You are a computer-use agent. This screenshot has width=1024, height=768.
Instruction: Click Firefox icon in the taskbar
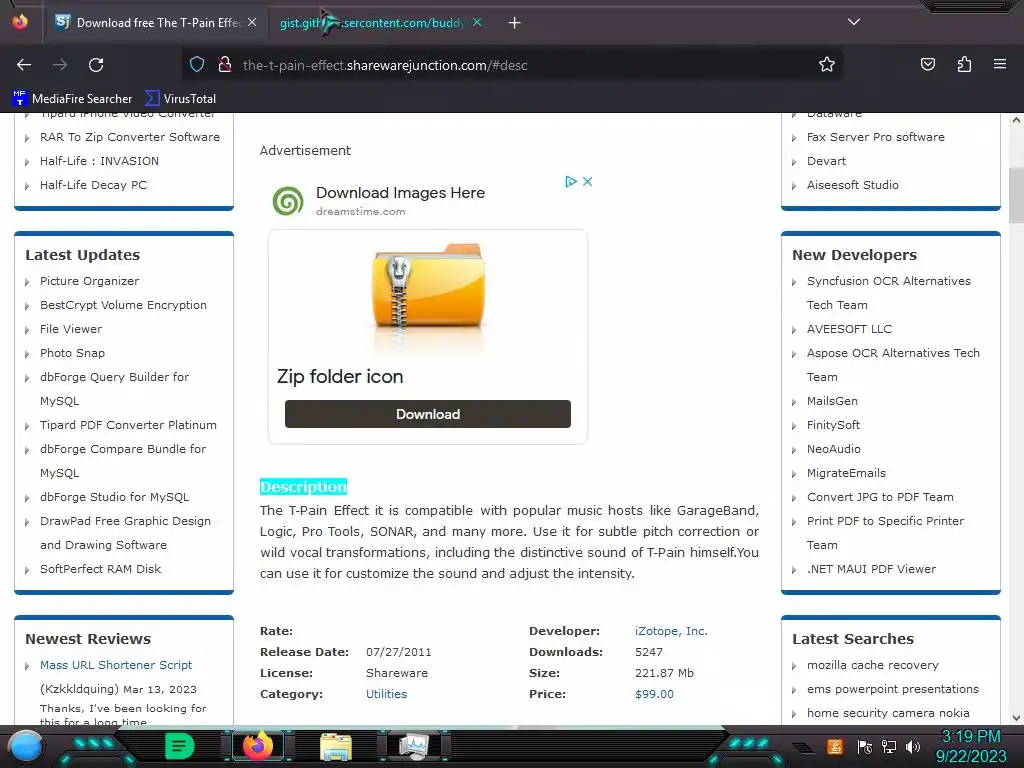[257, 746]
